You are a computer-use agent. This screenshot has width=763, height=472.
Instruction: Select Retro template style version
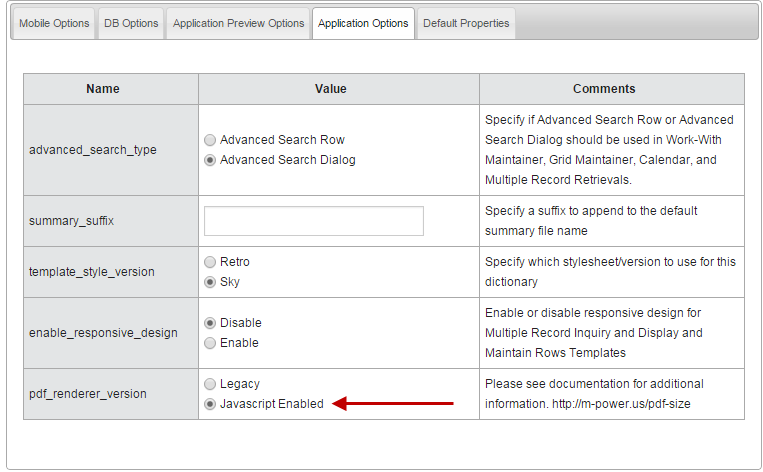[210, 262]
